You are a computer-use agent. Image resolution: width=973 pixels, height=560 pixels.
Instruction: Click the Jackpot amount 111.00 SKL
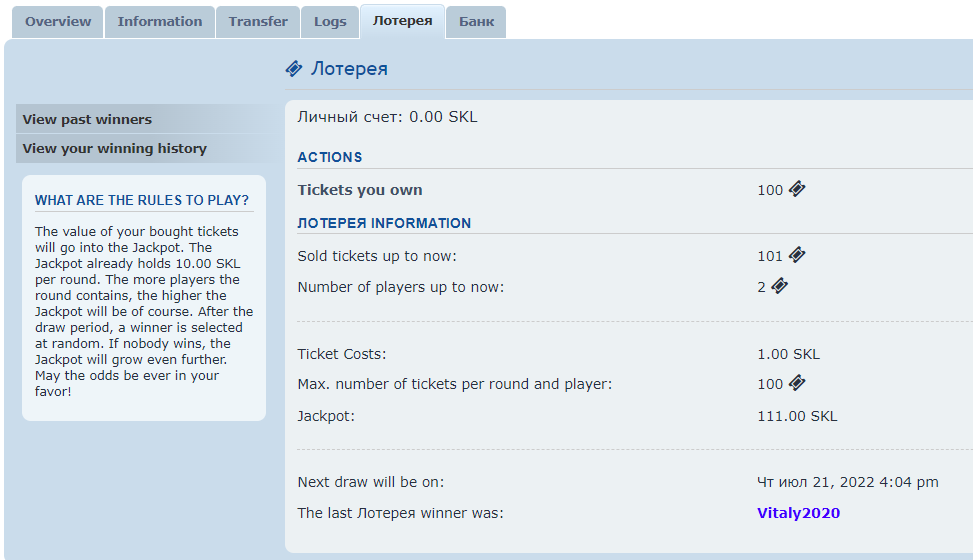click(797, 416)
